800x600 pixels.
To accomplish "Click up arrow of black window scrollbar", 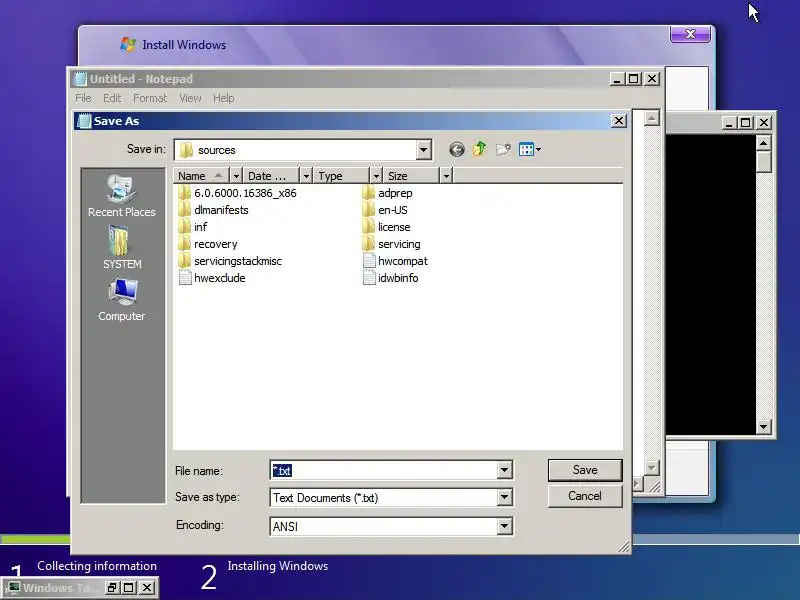I will tap(763, 143).
